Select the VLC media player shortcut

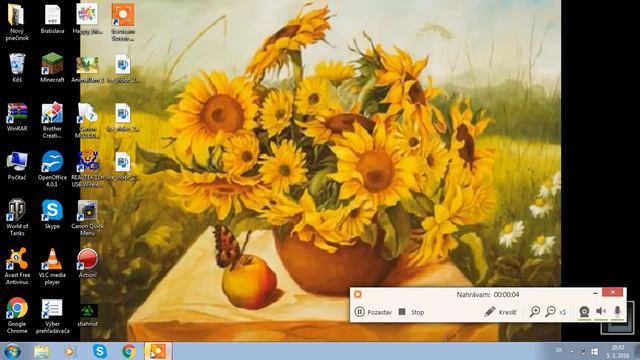52,266
